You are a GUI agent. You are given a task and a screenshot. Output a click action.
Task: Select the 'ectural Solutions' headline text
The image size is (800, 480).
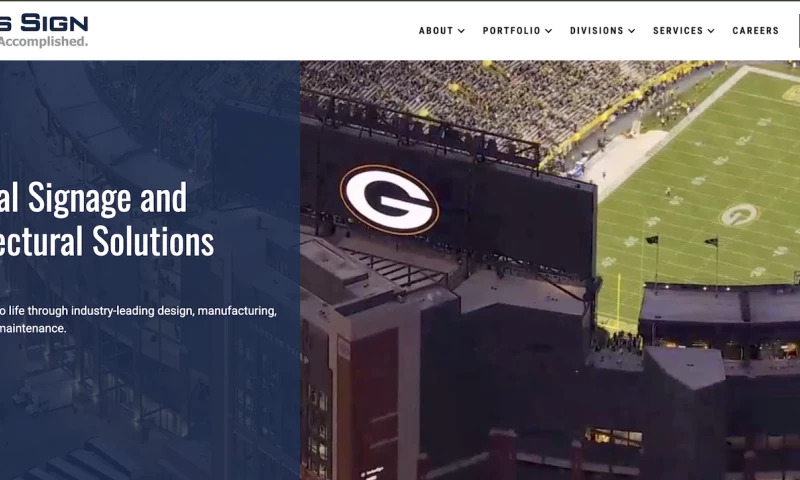point(107,241)
